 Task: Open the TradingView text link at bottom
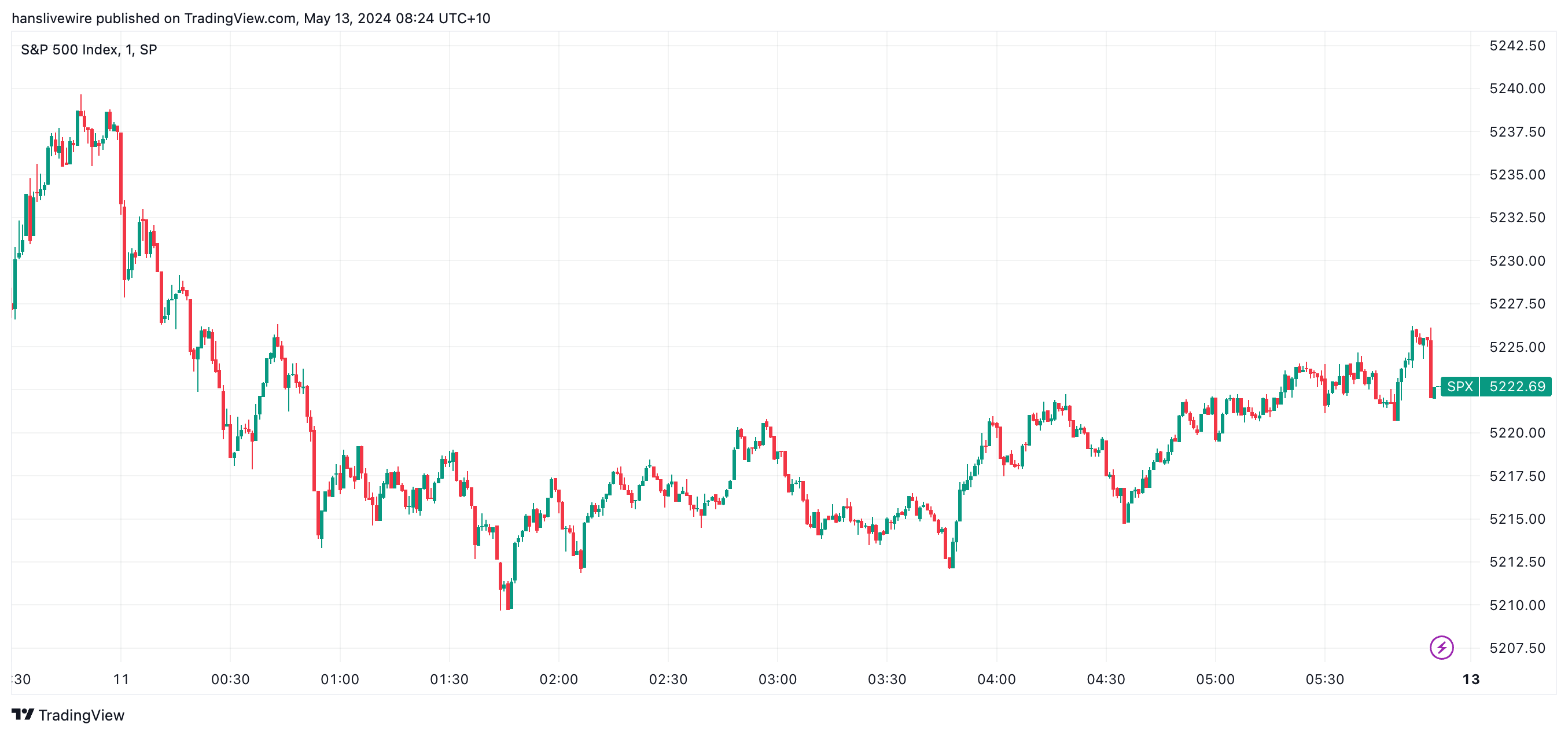pyautogui.click(x=81, y=715)
